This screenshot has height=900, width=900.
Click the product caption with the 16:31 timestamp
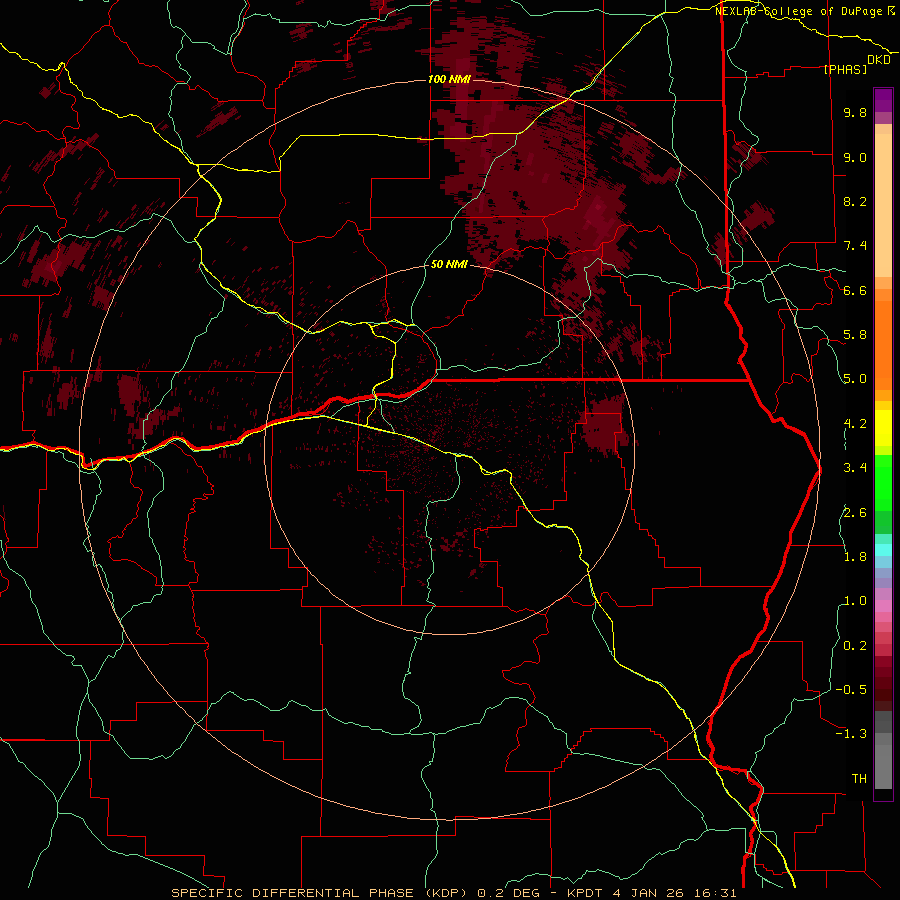[453, 893]
